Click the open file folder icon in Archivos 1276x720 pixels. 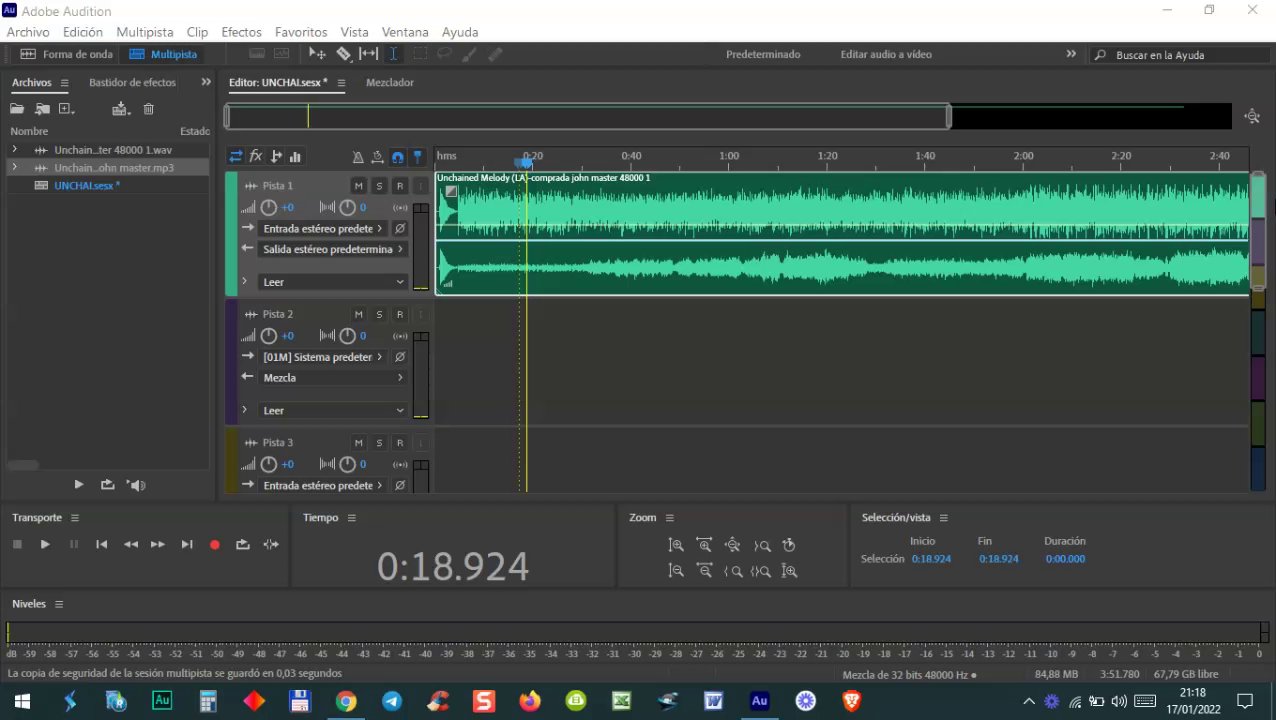(x=17, y=109)
